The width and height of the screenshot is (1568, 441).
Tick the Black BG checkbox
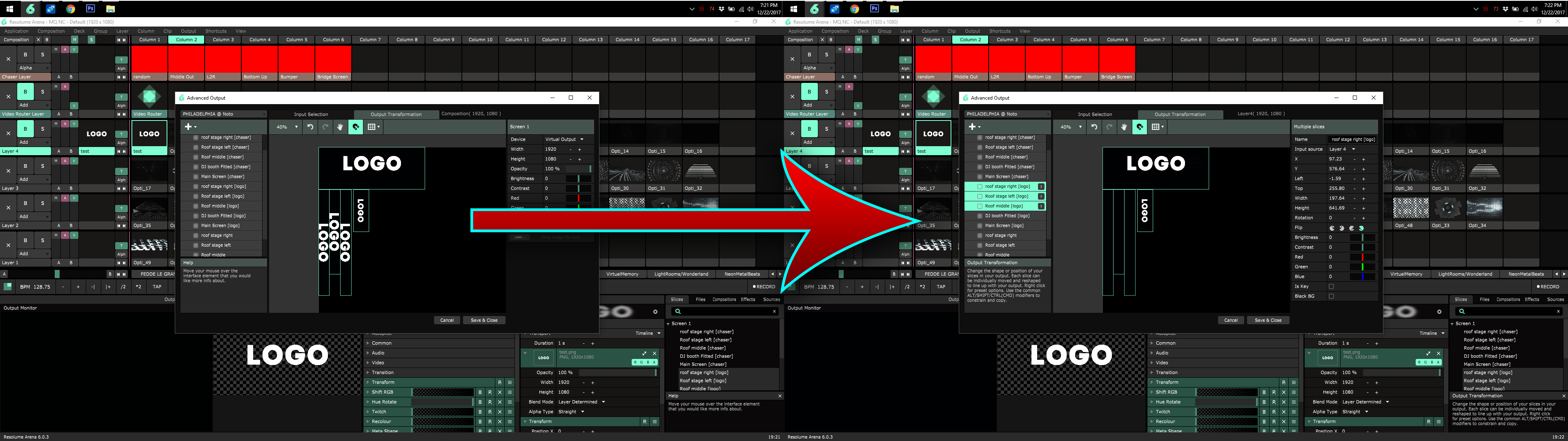click(1331, 296)
